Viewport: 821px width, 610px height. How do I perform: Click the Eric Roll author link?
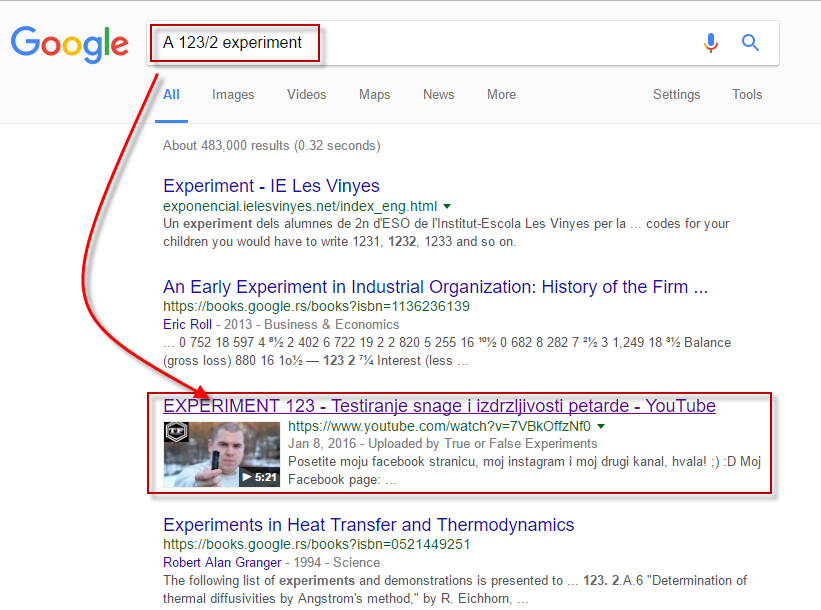(187, 325)
